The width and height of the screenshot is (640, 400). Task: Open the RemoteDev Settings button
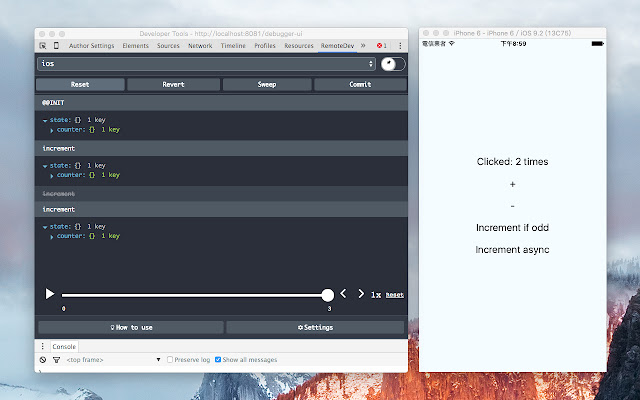315,327
